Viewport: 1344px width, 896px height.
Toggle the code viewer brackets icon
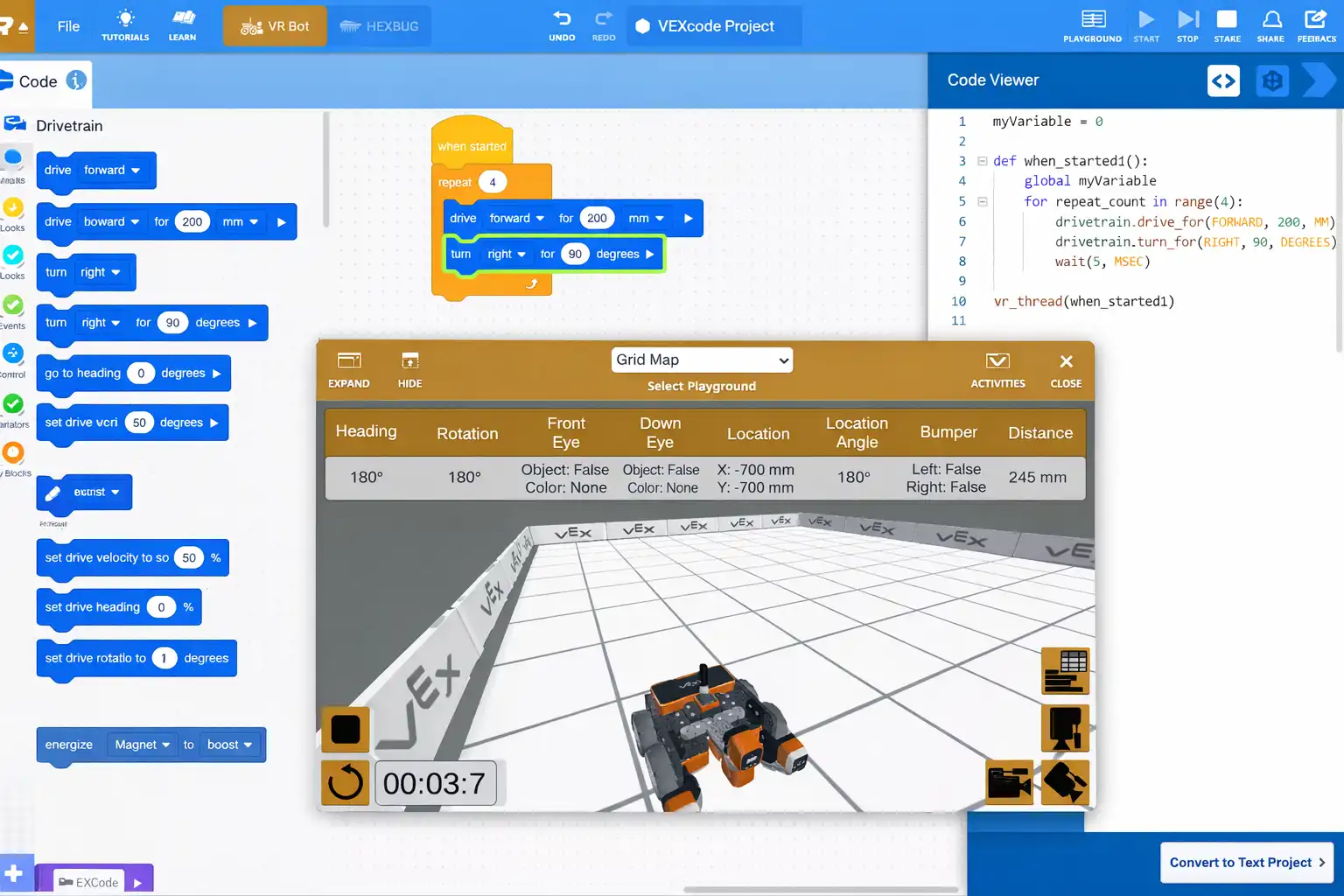1223,80
